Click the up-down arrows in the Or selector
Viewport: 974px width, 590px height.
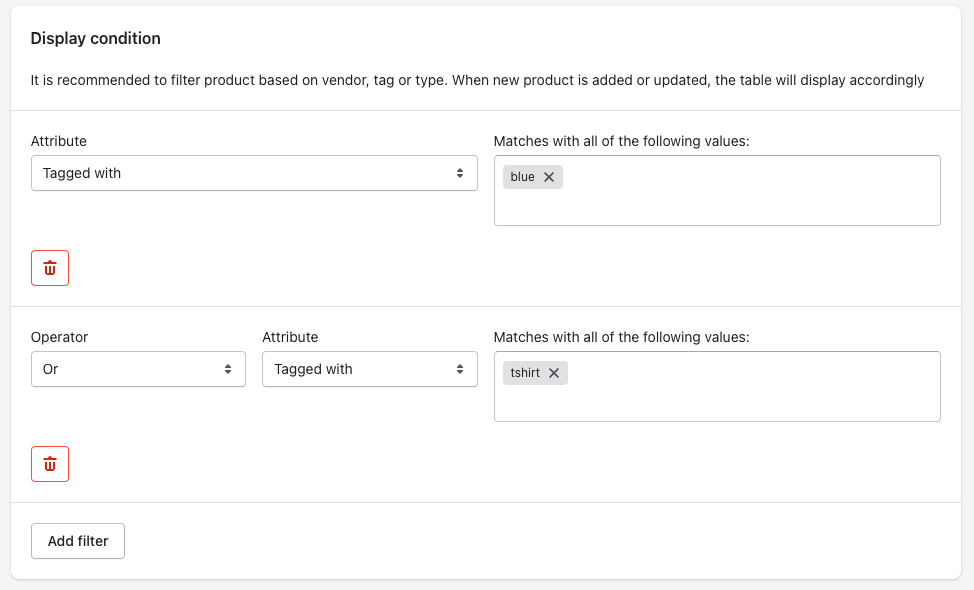click(x=228, y=370)
